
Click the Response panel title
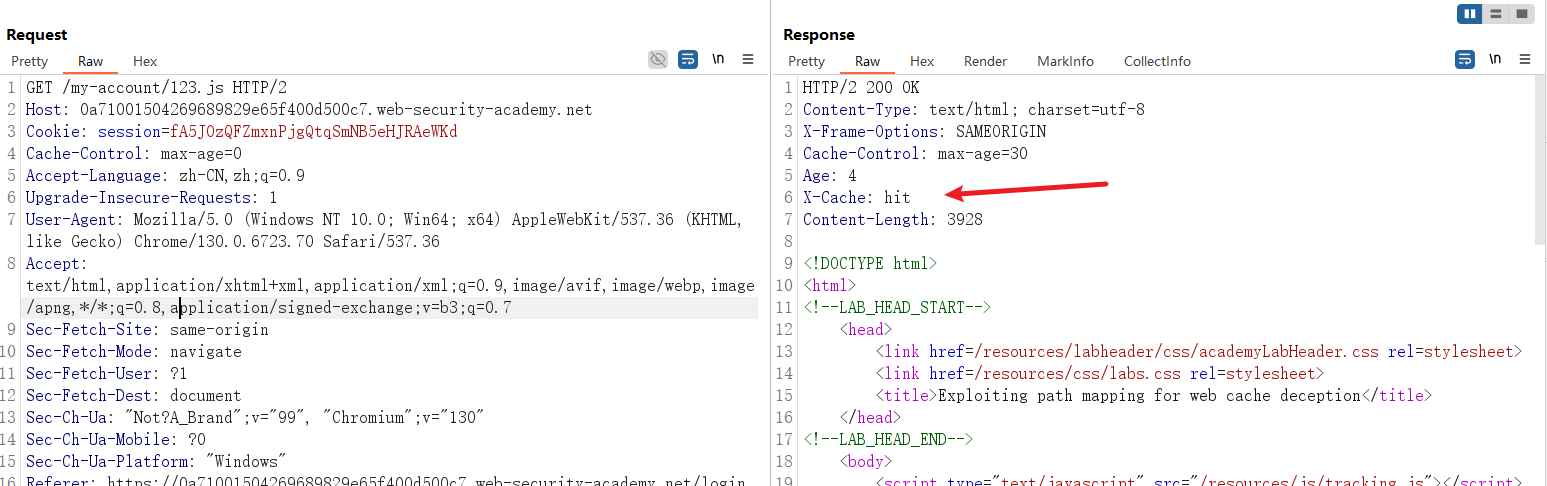click(819, 35)
